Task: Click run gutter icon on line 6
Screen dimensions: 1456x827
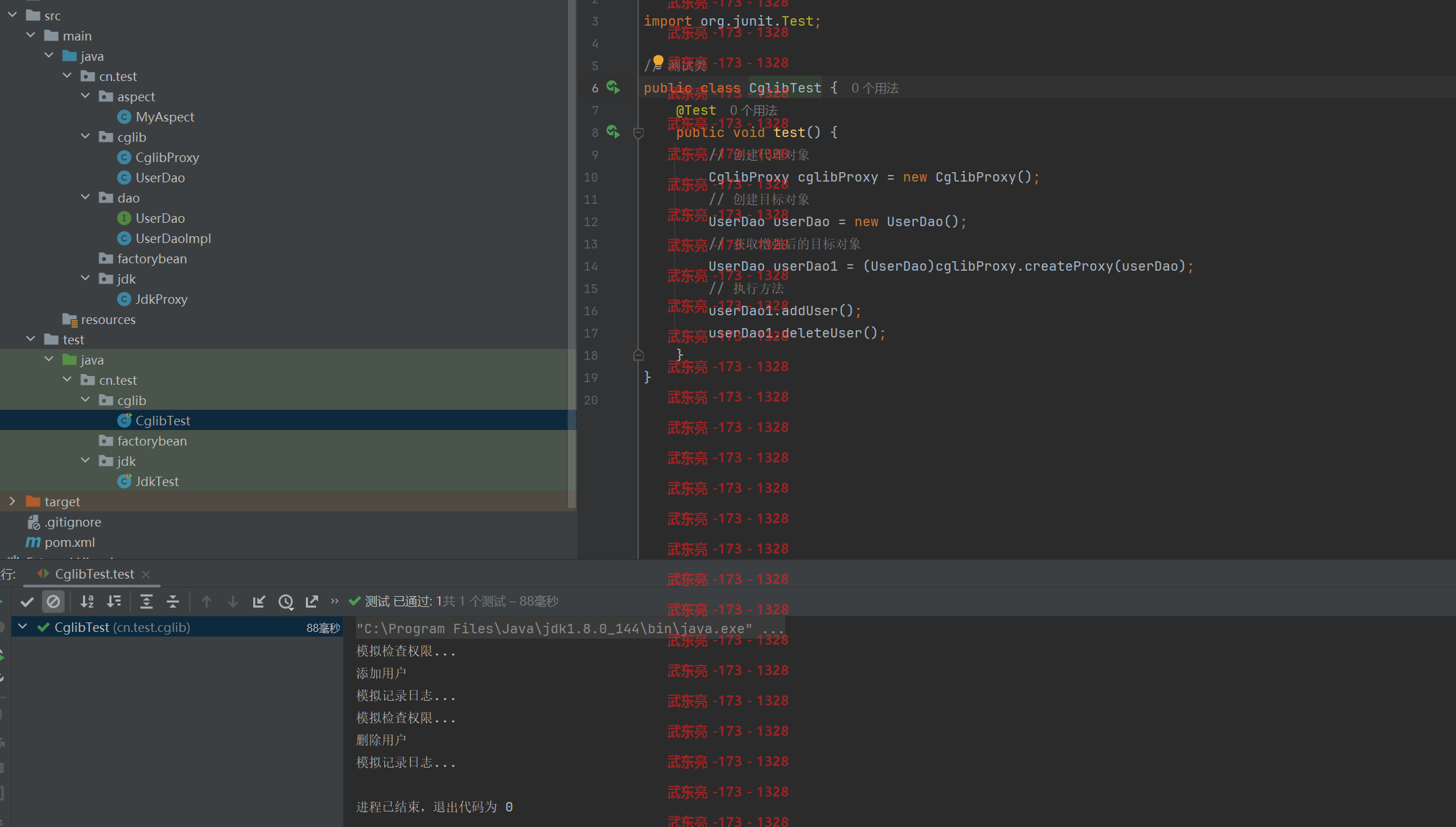Action: [x=613, y=88]
